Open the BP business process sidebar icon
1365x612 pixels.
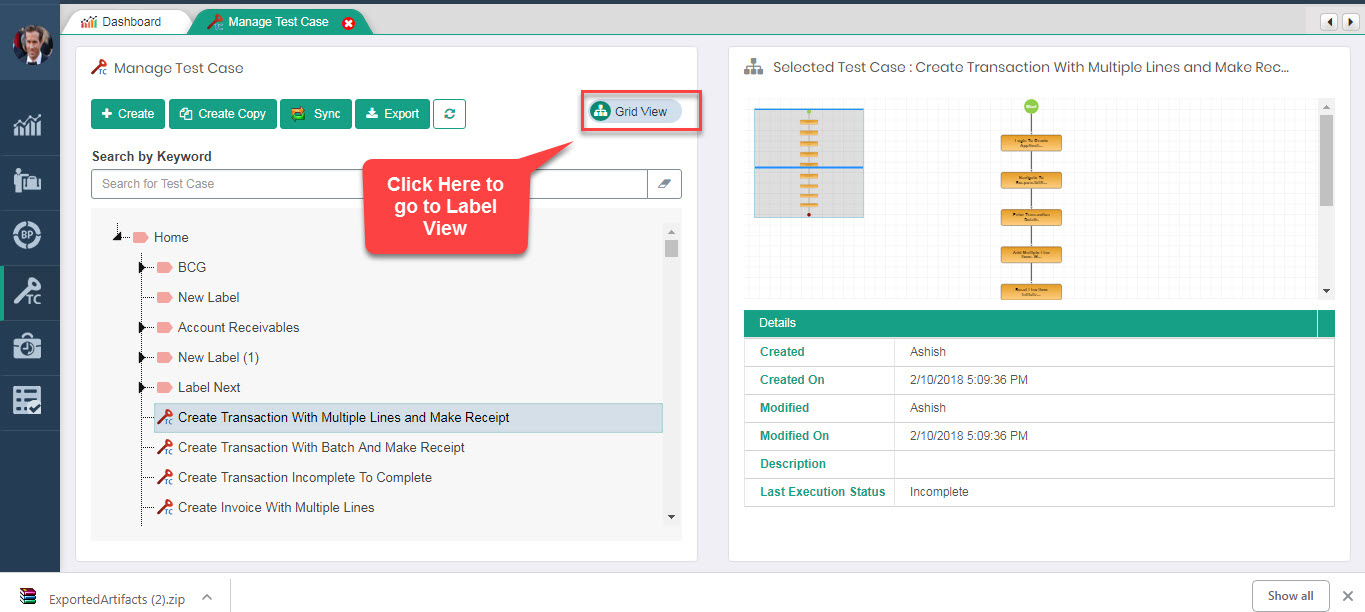[27, 236]
